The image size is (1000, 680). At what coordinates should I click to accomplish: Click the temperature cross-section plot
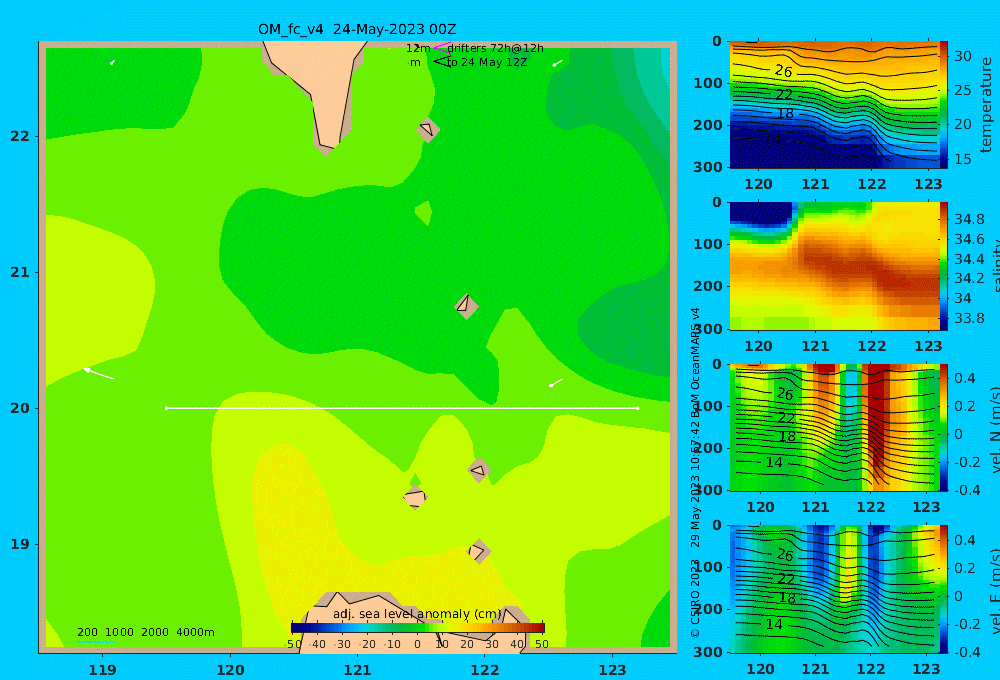click(x=834, y=105)
